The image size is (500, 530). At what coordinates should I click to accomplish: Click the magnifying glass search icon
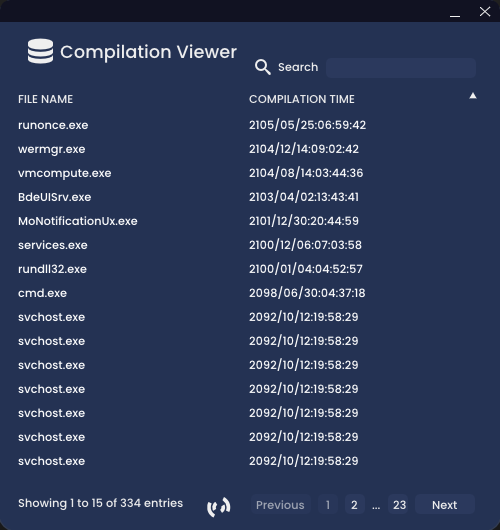pyautogui.click(x=263, y=67)
